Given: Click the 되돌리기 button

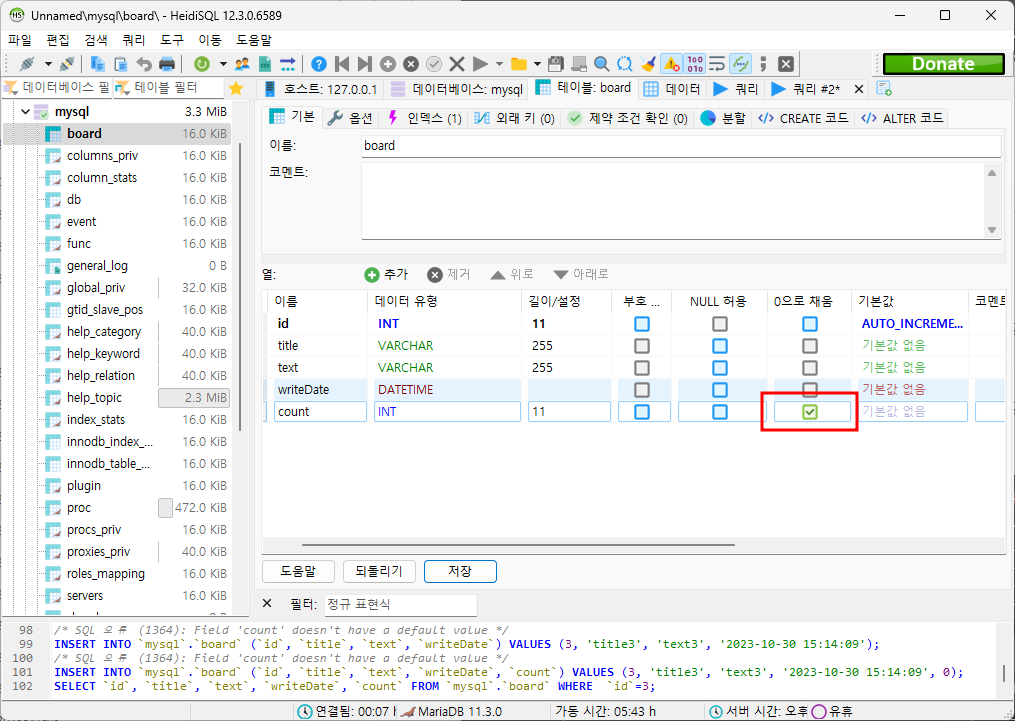Looking at the screenshot, I should (379, 571).
